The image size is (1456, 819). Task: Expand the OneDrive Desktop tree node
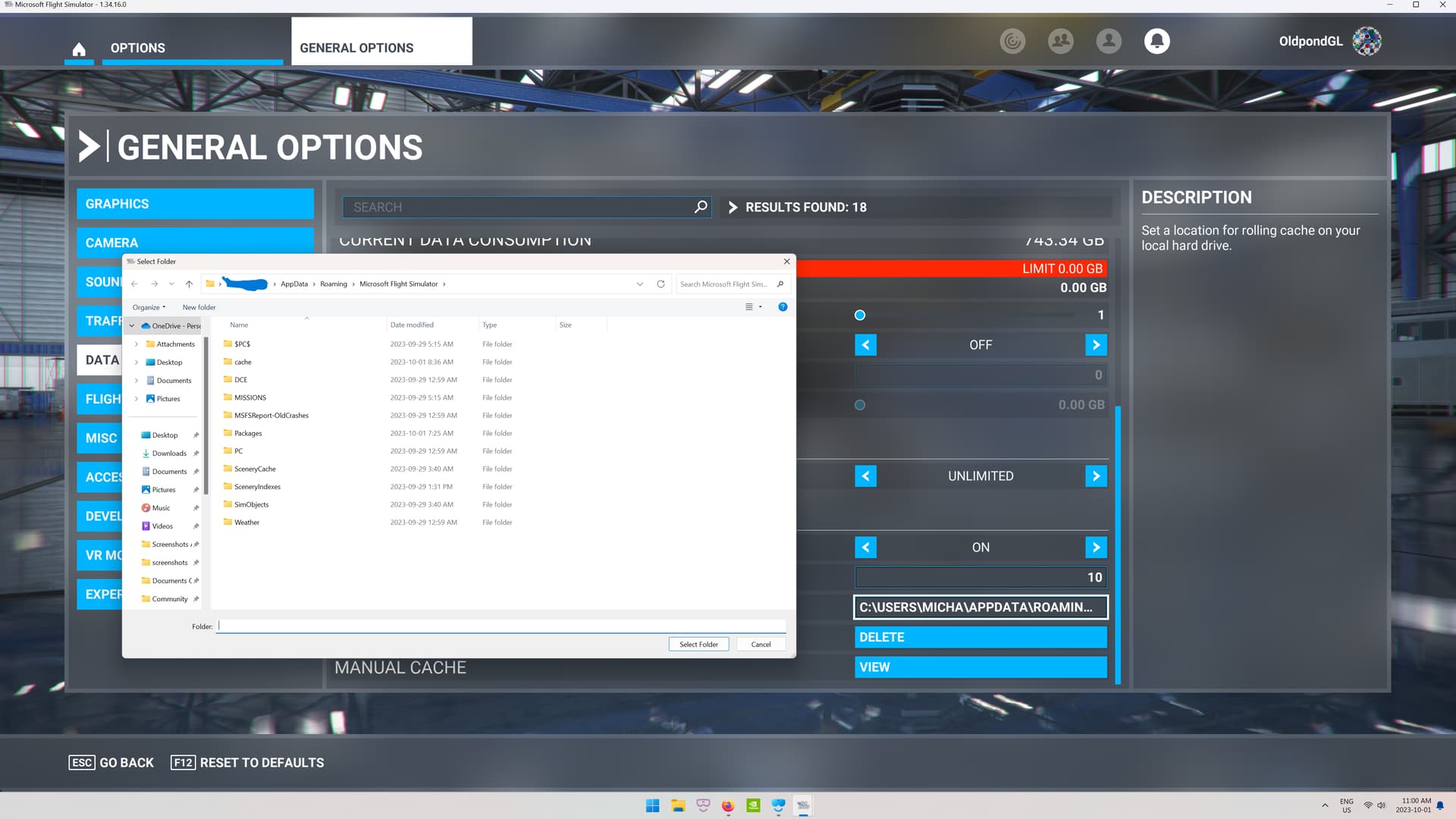[x=136, y=362]
